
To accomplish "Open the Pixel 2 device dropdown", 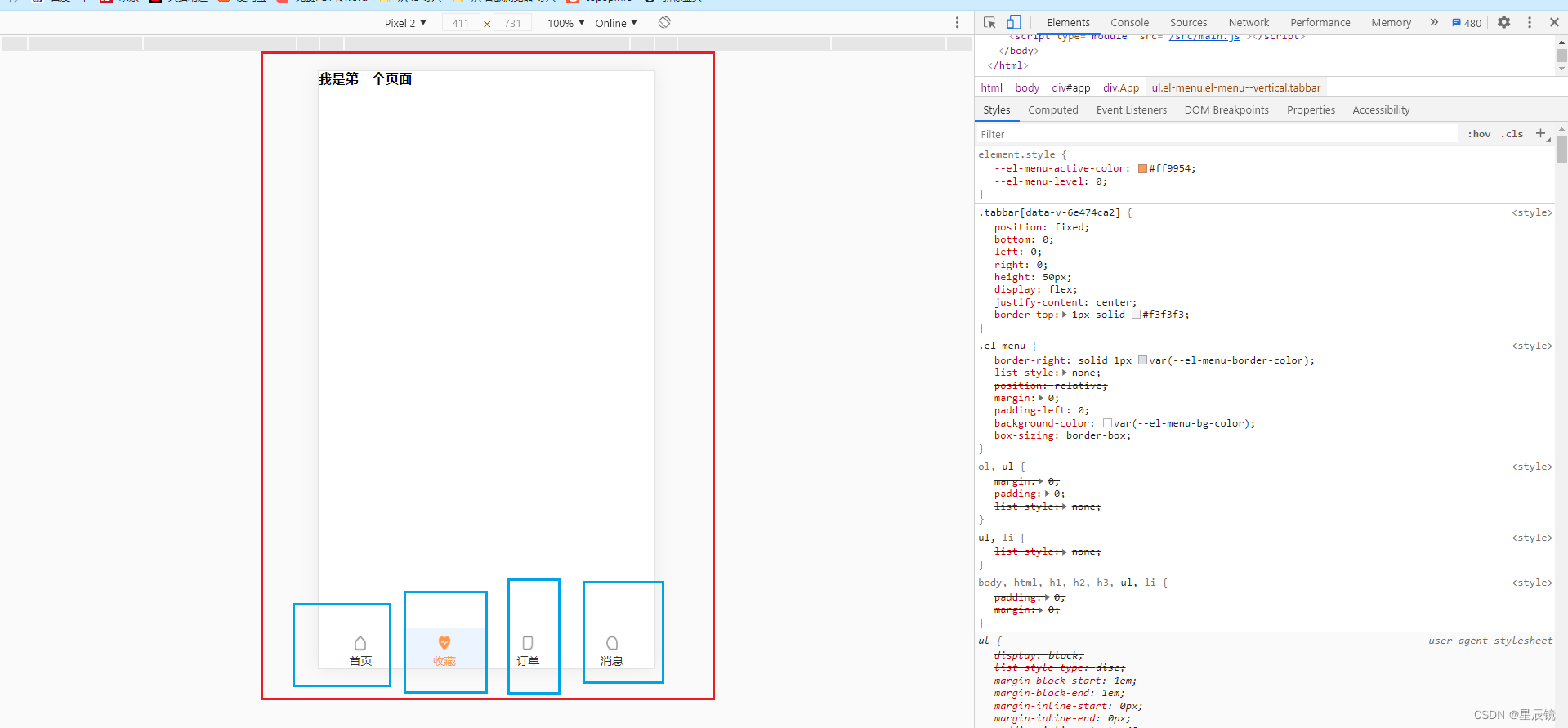I will coord(406,23).
